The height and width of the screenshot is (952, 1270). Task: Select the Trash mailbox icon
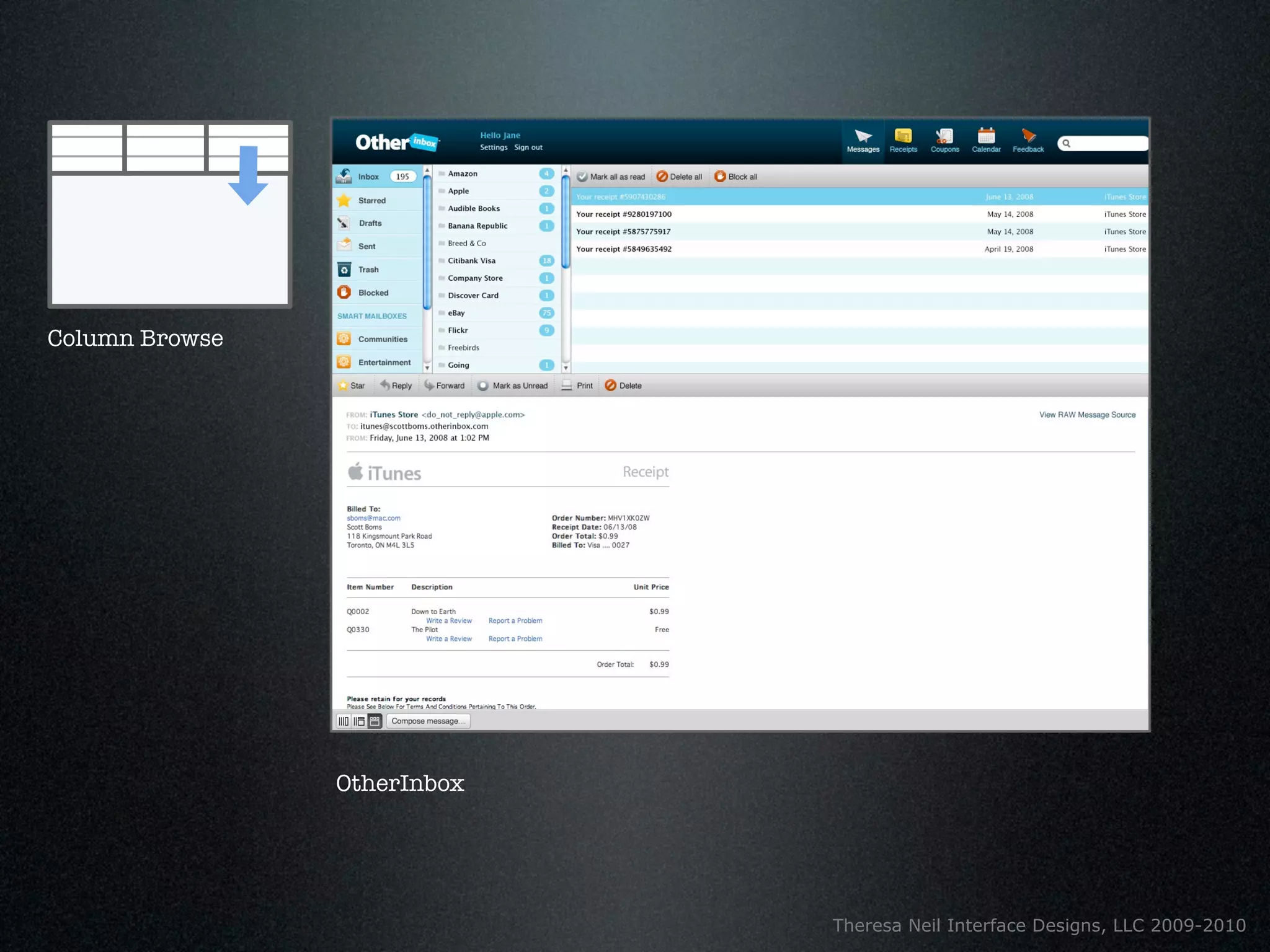click(x=344, y=270)
